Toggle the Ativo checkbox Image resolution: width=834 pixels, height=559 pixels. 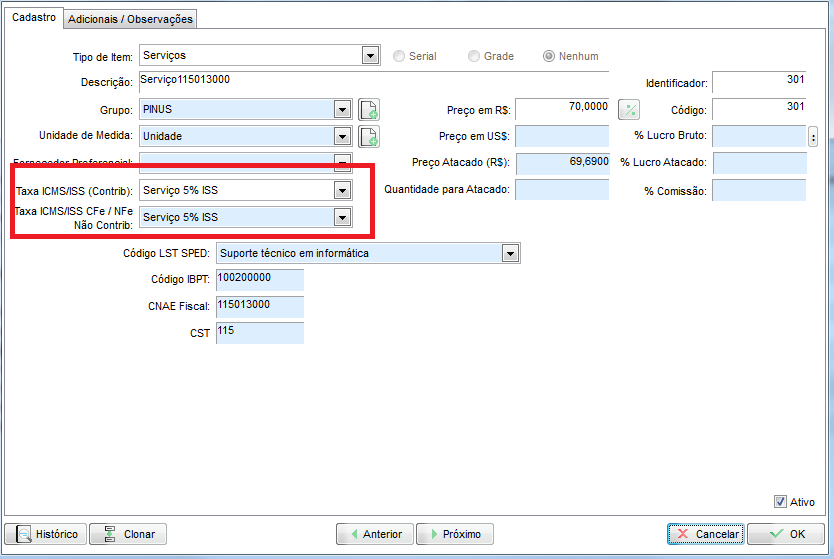tap(781, 502)
